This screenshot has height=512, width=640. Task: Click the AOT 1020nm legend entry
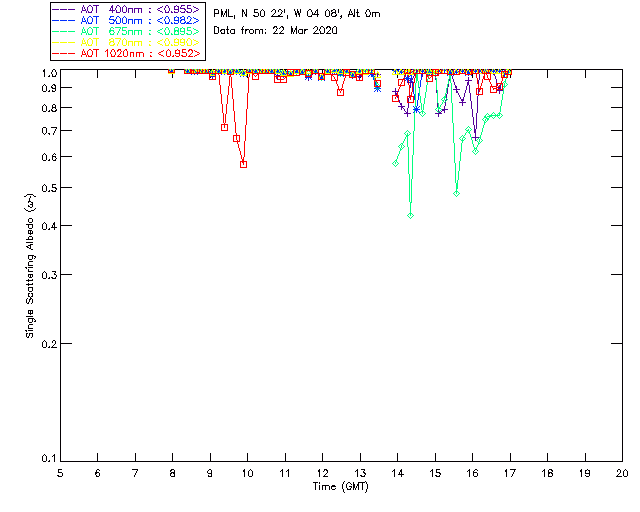point(127,53)
